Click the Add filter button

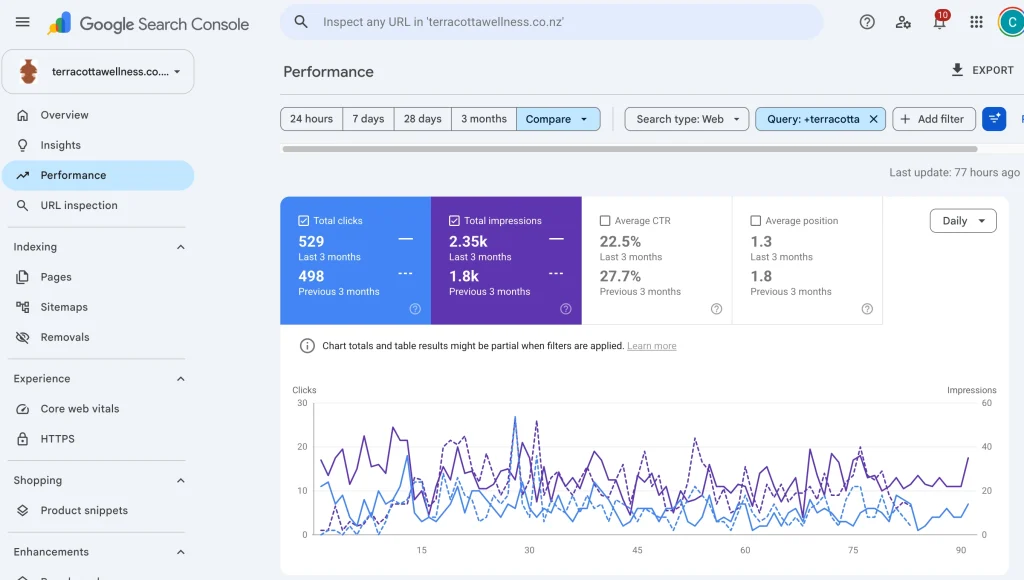pos(933,119)
